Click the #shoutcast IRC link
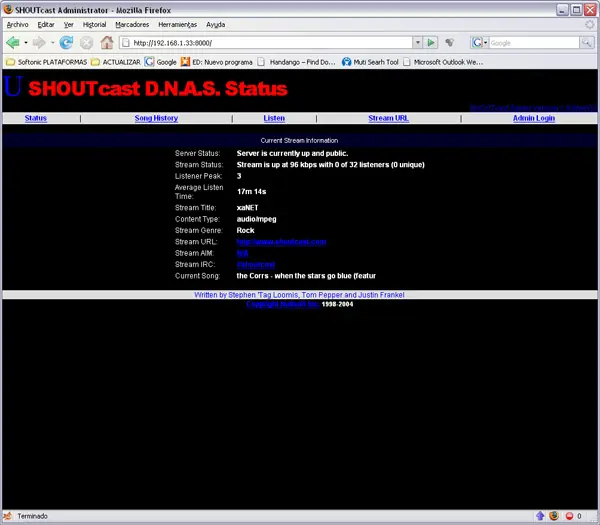This screenshot has width=600, height=525. (x=256, y=264)
